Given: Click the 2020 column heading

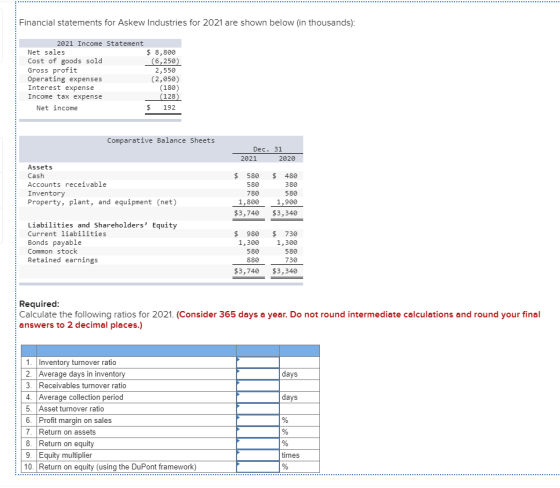Looking at the screenshot, I should pos(287,158).
